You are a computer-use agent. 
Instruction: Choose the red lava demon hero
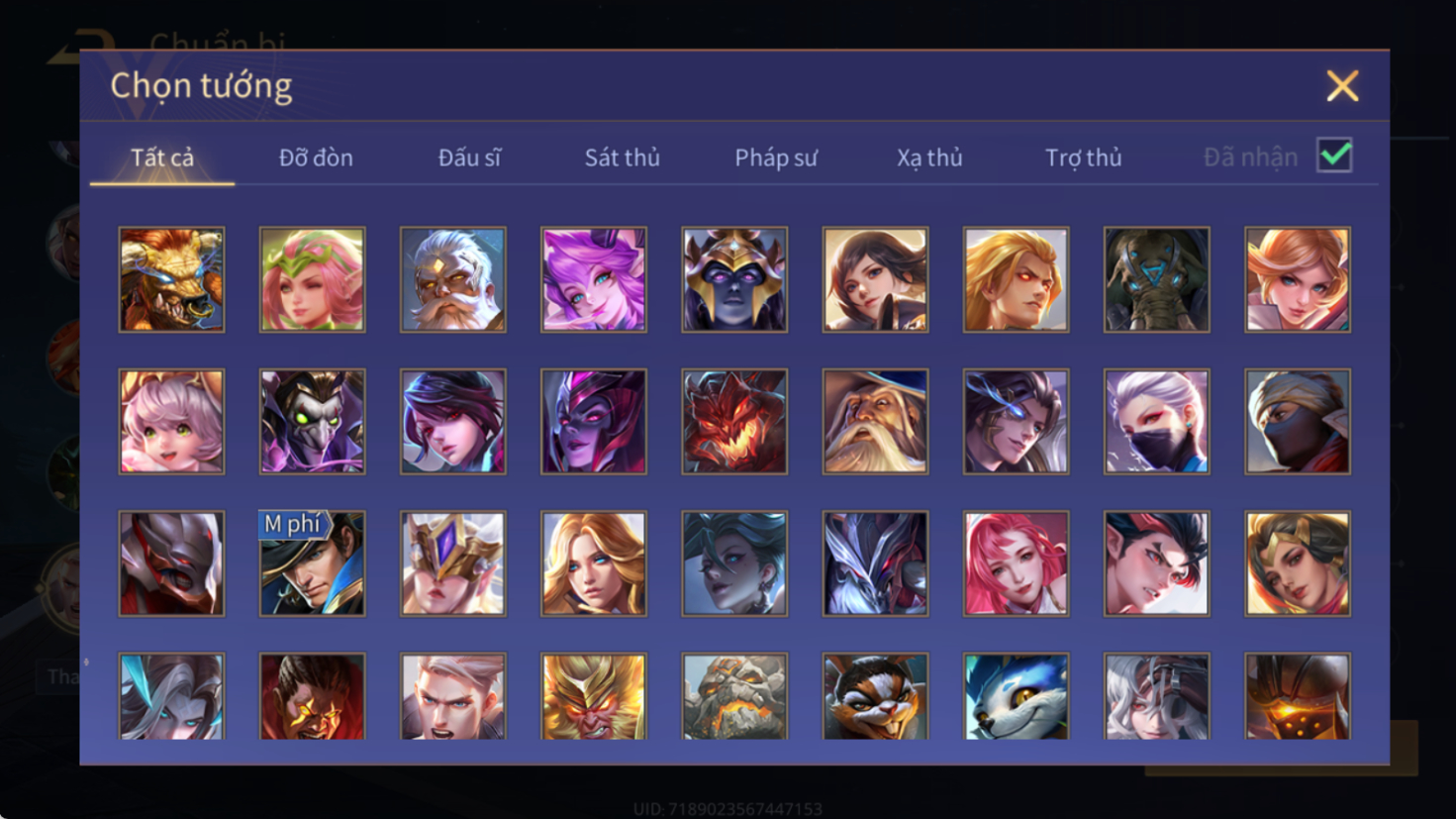734,422
